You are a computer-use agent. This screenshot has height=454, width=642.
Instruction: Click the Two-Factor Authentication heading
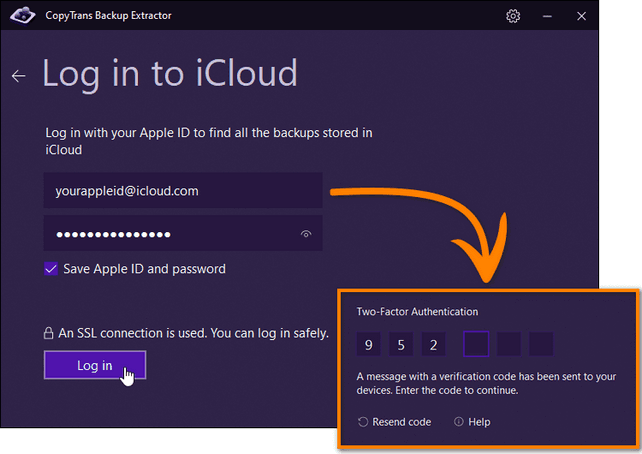pyautogui.click(x=417, y=312)
